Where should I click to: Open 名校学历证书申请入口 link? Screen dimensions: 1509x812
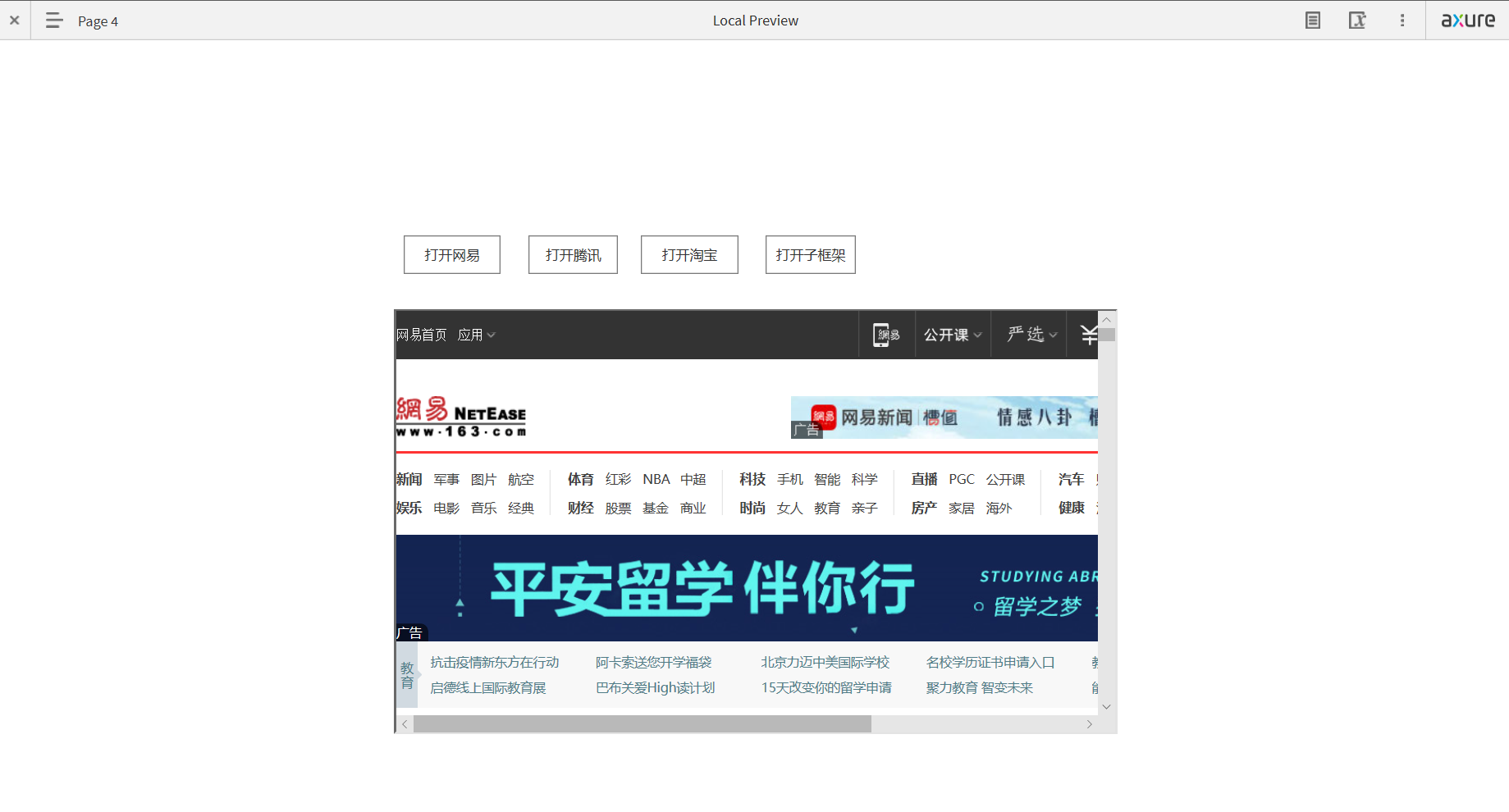tap(990, 662)
